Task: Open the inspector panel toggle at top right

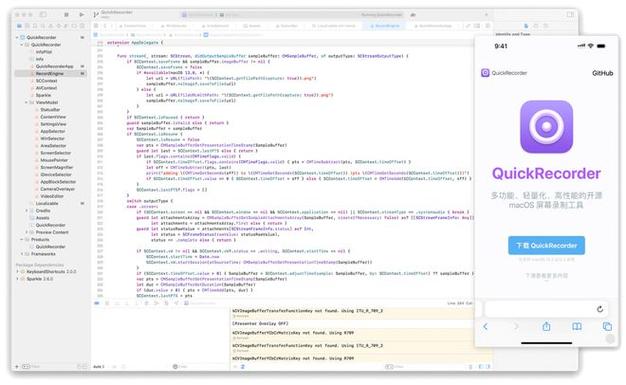Action: pos(570,14)
